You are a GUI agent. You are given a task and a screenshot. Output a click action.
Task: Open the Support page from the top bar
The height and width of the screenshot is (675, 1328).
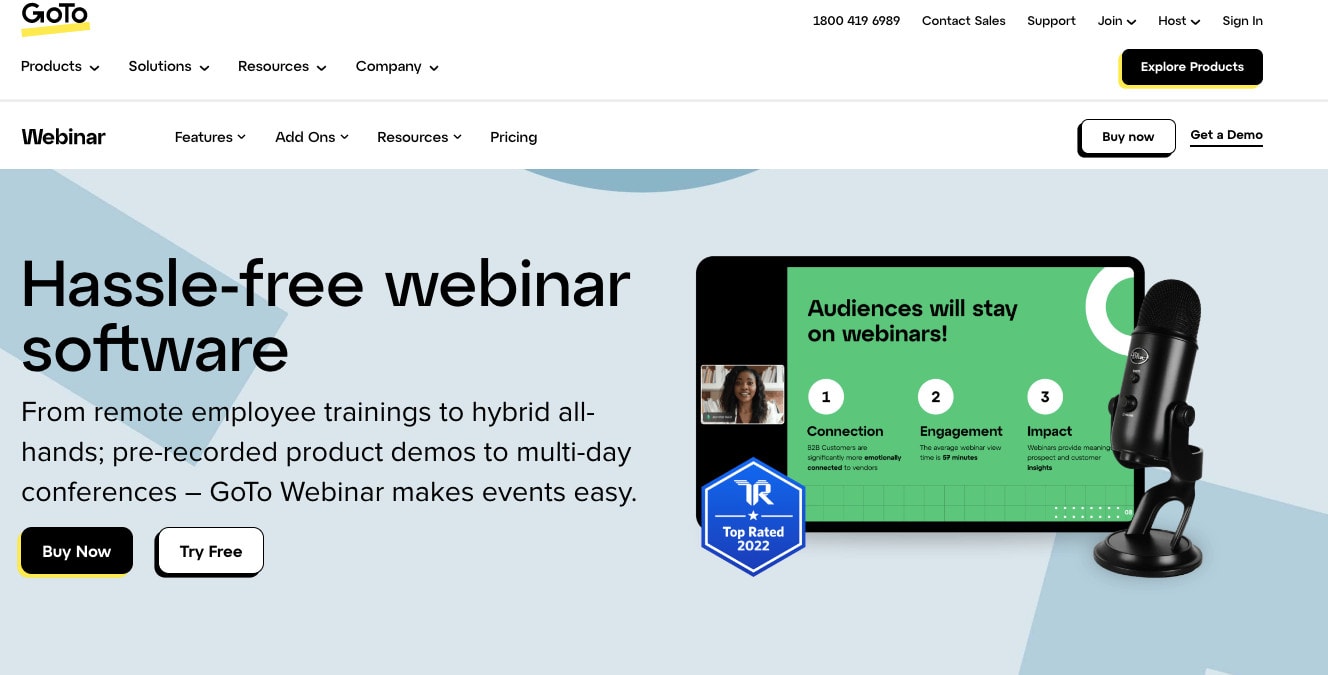click(1051, 20)
